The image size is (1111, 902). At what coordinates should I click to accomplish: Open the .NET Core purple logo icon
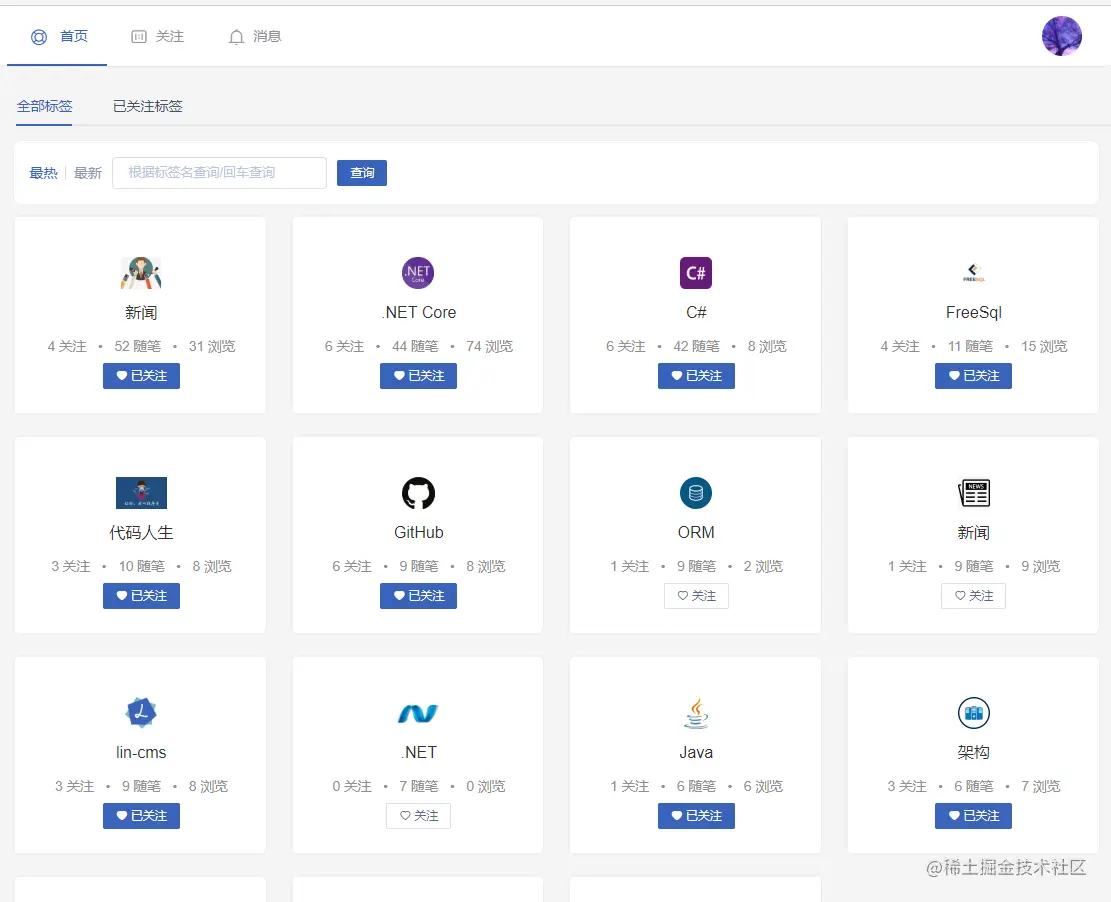click(x=418, y=273)
